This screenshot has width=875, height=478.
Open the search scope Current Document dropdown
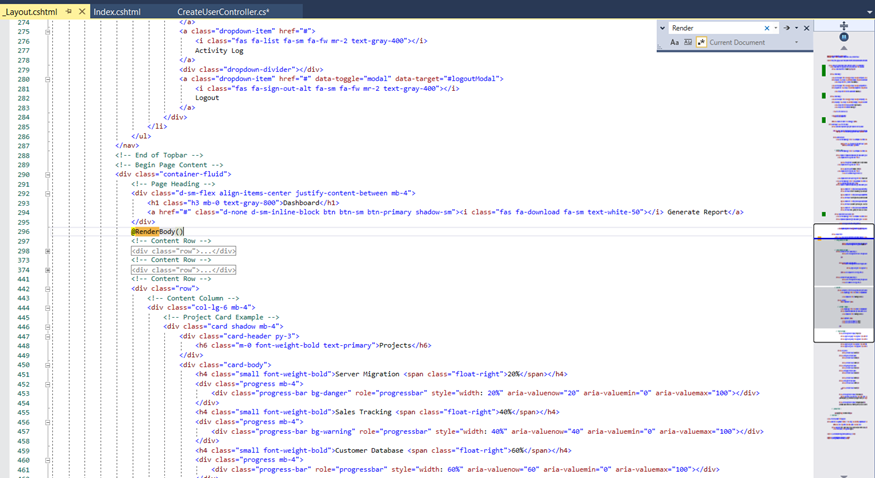796,42
